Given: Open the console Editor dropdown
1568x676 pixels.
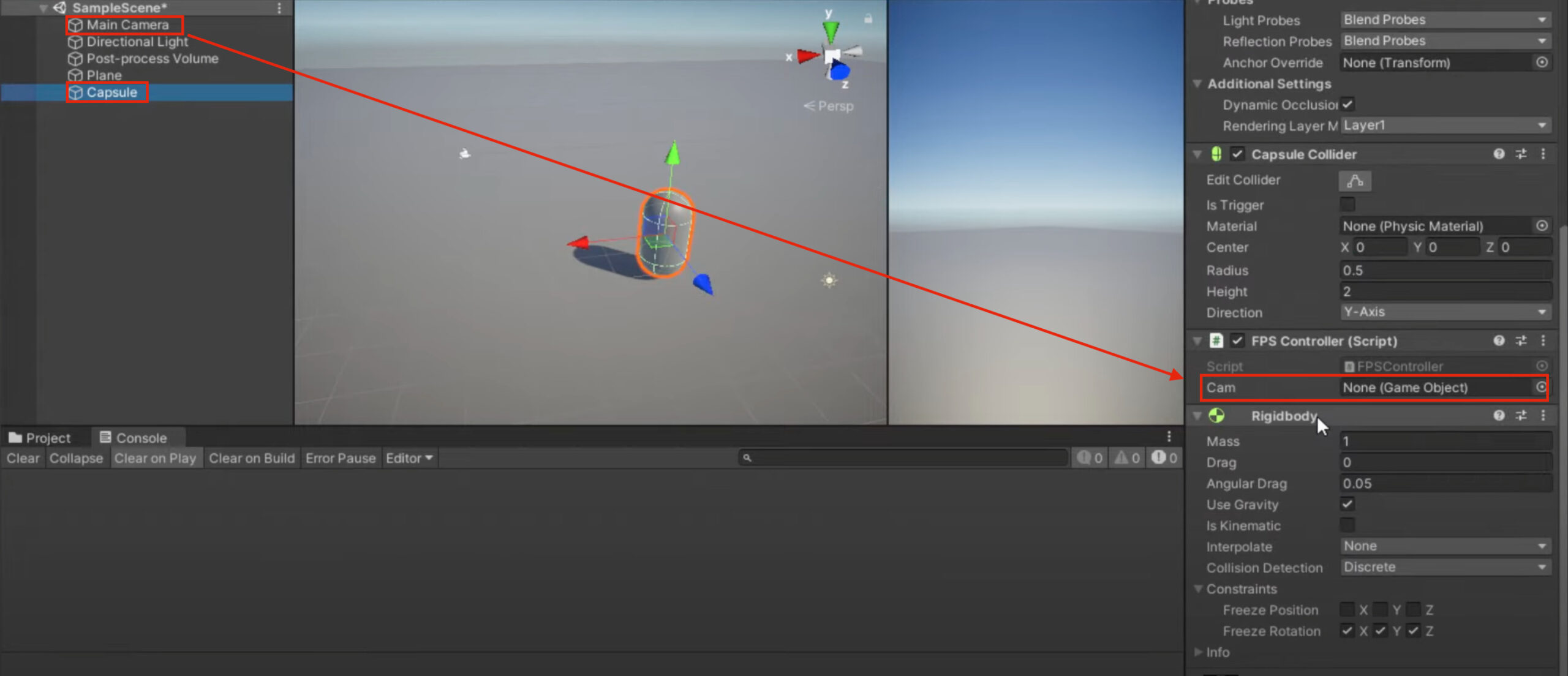Looking at the screenshot, I should point(409,458).
